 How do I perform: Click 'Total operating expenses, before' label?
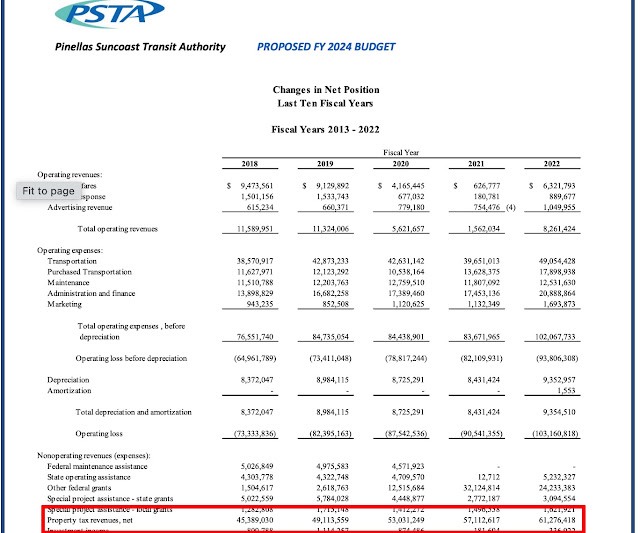(131, 326)
